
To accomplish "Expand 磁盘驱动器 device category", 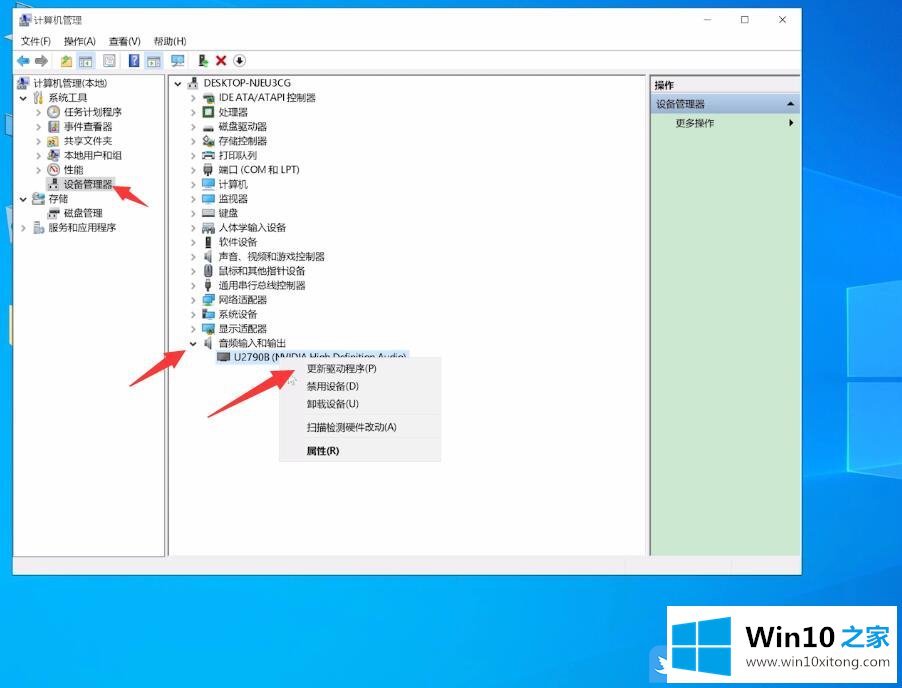I will point(193,127).
